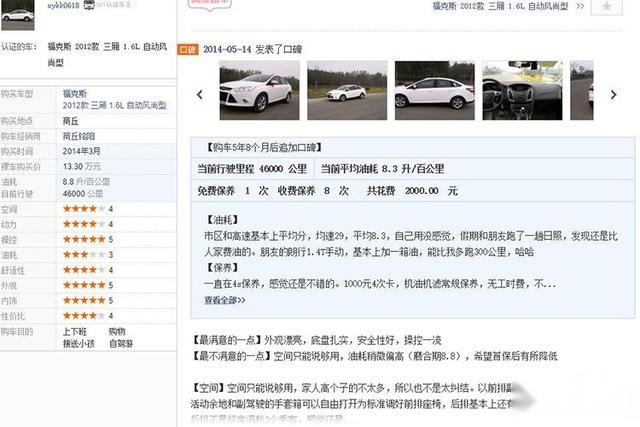Open fourth thumbnail showing car interior dashboard
This screenshot has width=640, height=427.
point(522,90)
